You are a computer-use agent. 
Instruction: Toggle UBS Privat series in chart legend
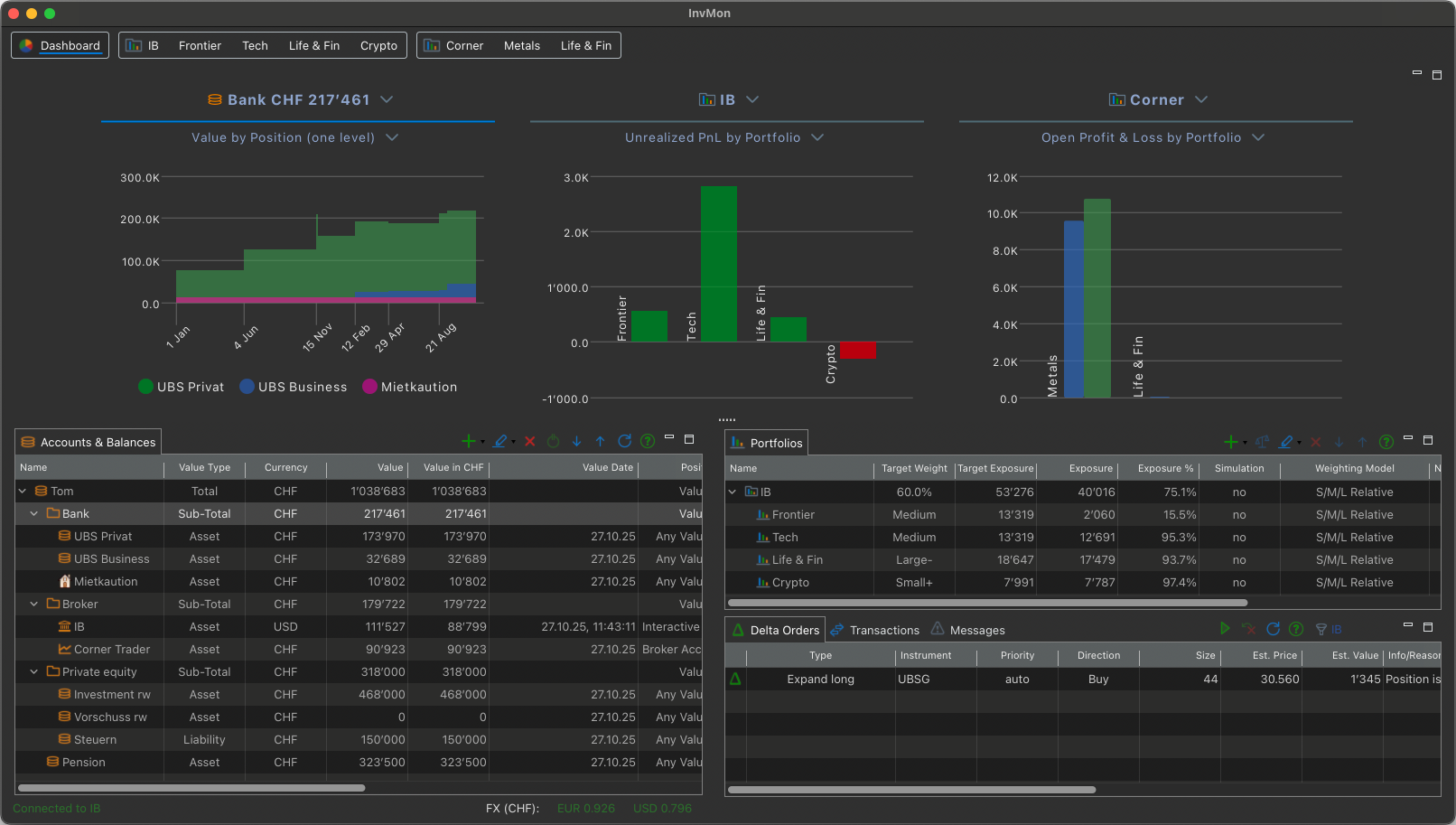(181, 387)
